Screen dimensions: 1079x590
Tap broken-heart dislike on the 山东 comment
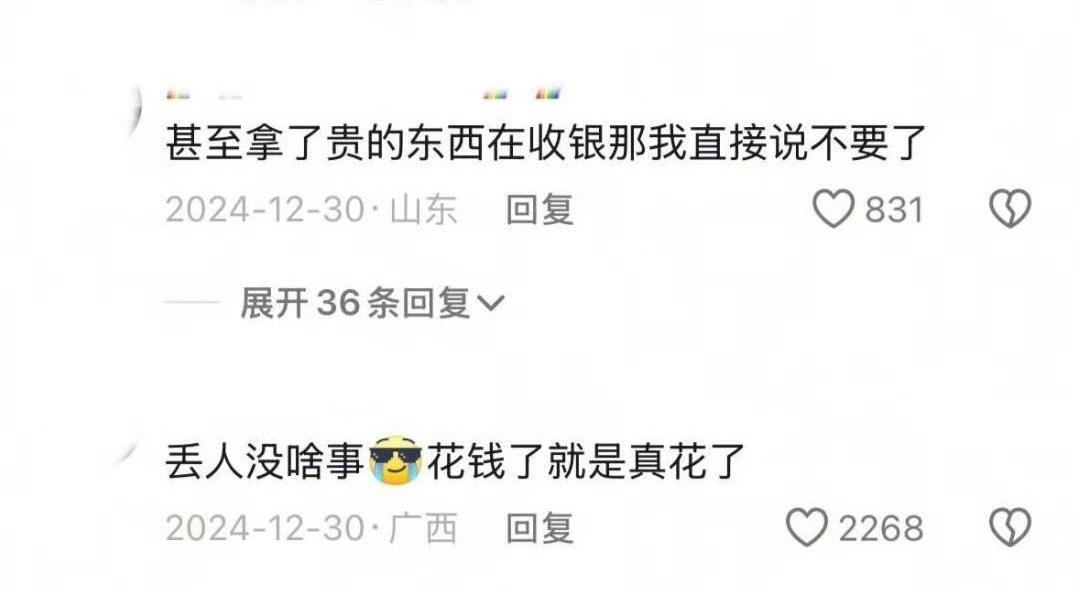click(1009, 209)
